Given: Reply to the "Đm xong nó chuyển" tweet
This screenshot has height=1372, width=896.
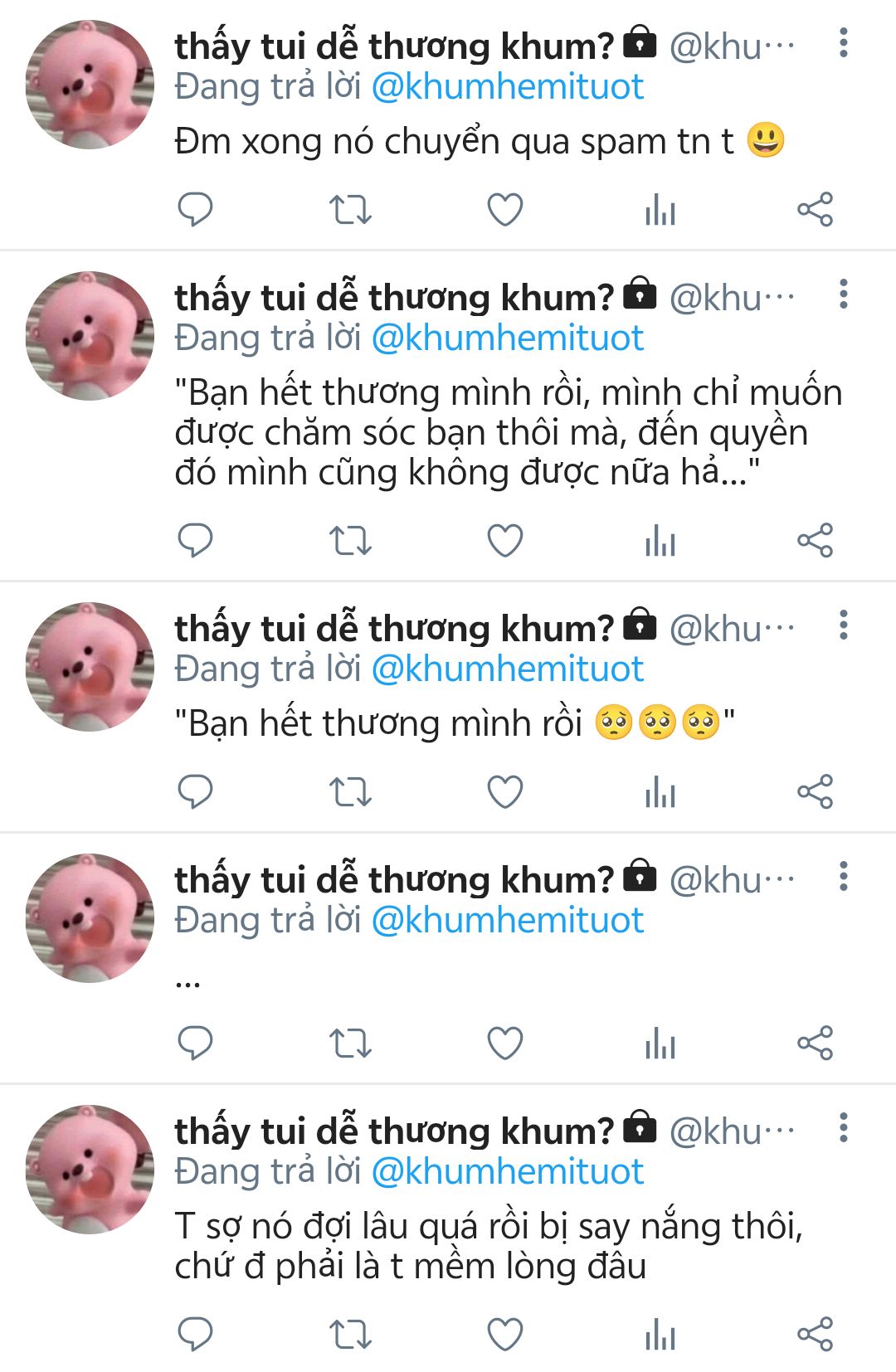Looking at the screenshot, I should point(196,209).
